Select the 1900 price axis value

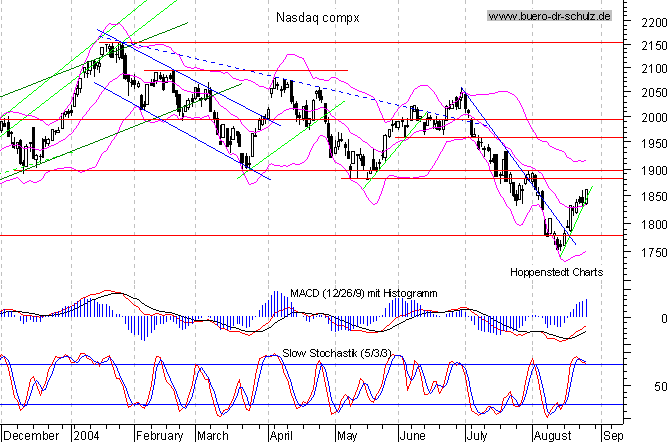pyautogui.click(x=650, y=170)
